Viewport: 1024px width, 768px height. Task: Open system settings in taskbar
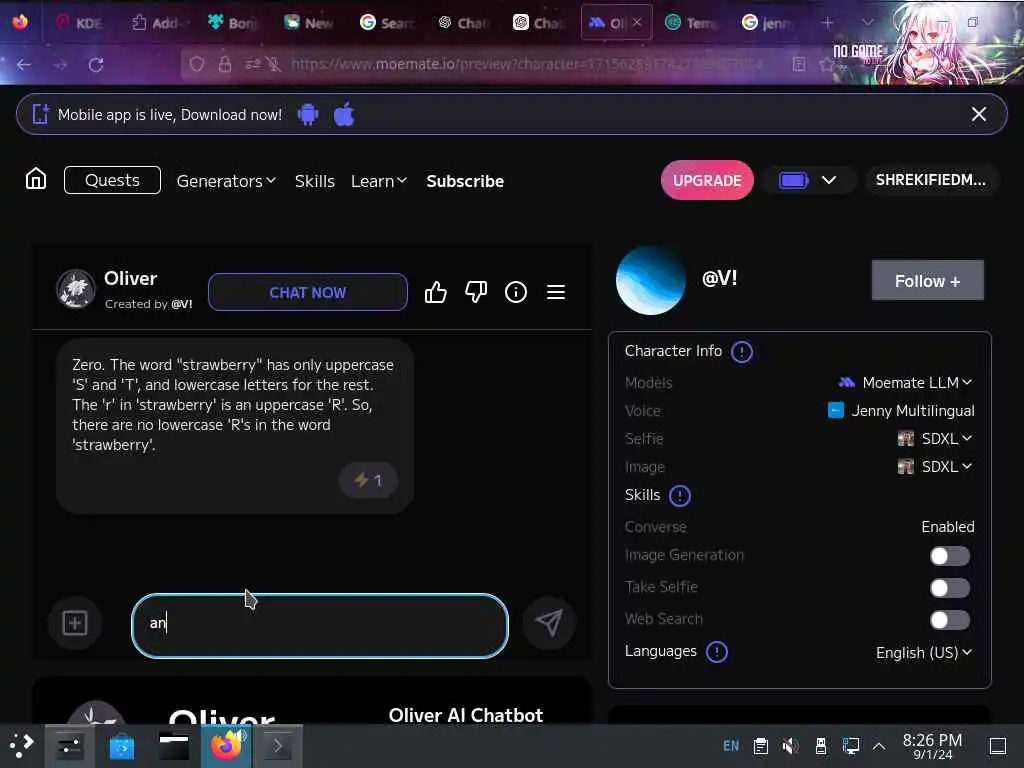(x=69, y=746)
